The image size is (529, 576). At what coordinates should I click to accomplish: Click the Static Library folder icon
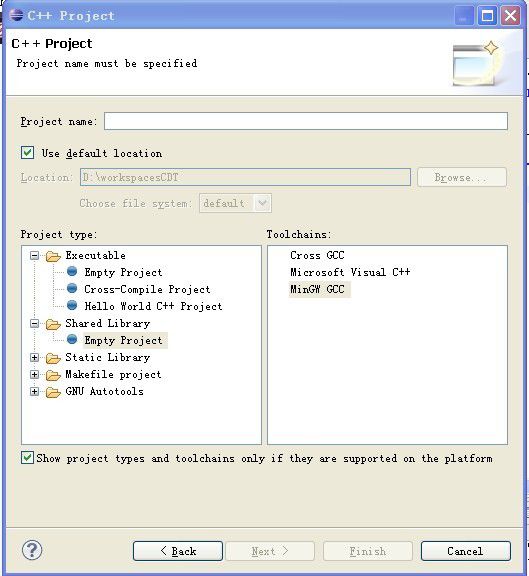pyautogui.click(x=53, y=358)
